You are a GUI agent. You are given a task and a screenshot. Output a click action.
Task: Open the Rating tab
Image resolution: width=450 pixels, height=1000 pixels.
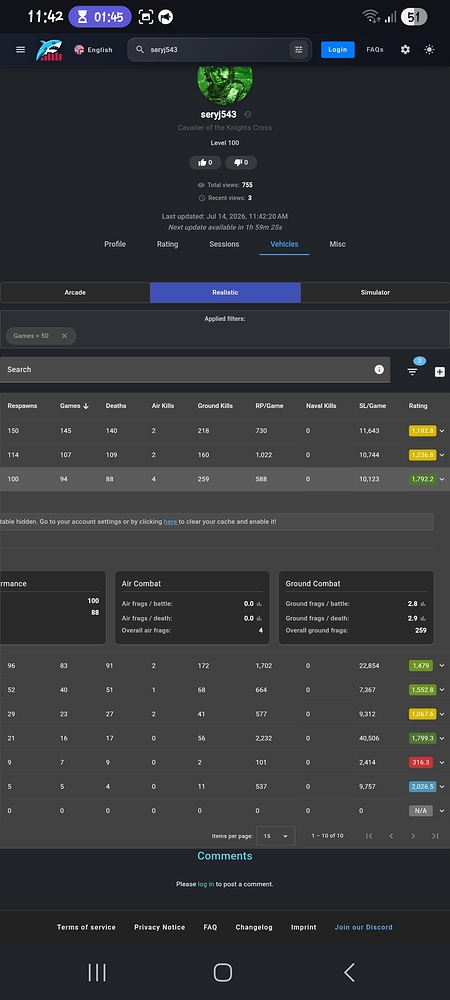click(168, 244)
